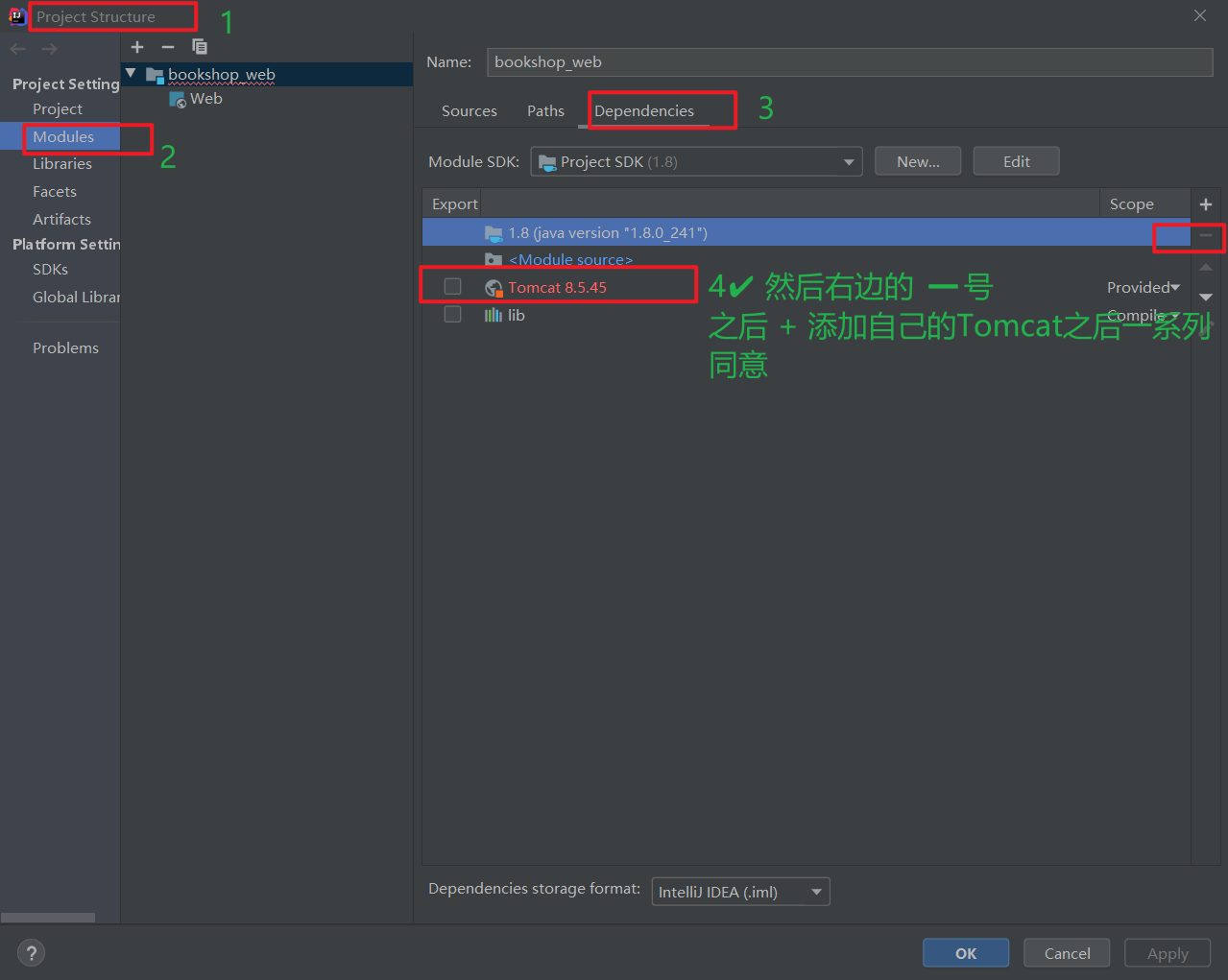This screenshot has height=980, width=1228.
Task: Open help with the question mark icon
Action: [32, 953]
